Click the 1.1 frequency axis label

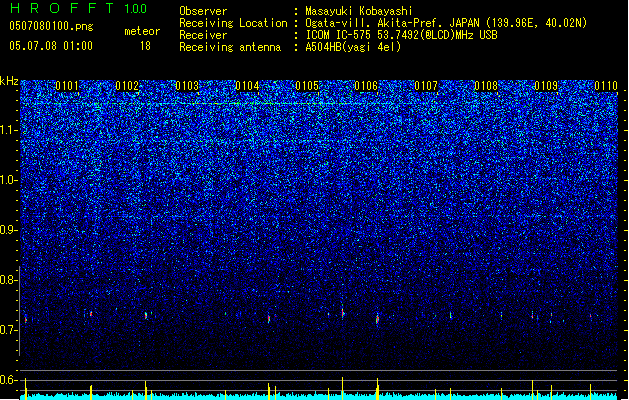point(9,130)
